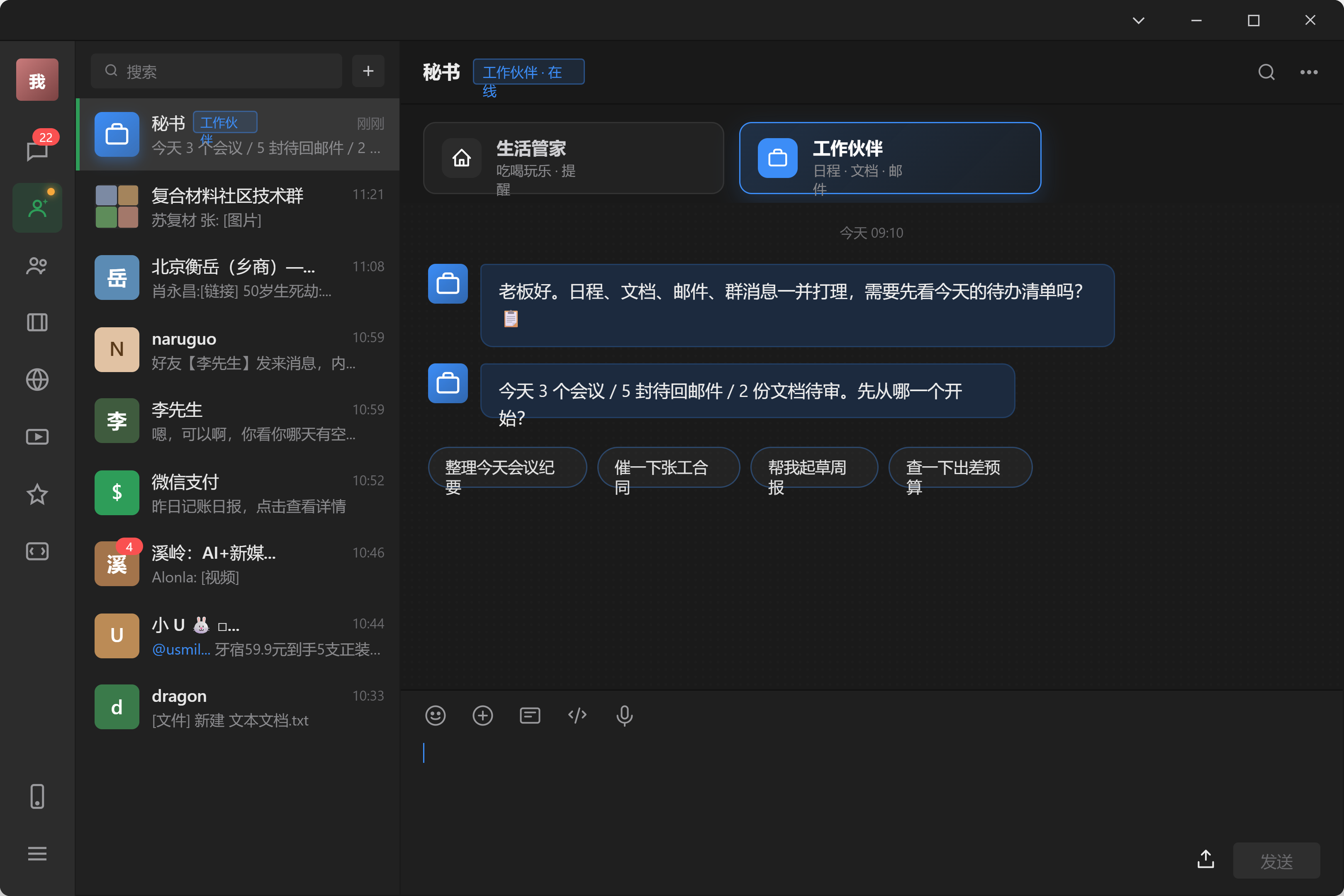Image resolution: width=1344 pixels, height=896 pixels.
Task: Open the globe browser icon in the sidebar
Action: [x=37, y=380]
